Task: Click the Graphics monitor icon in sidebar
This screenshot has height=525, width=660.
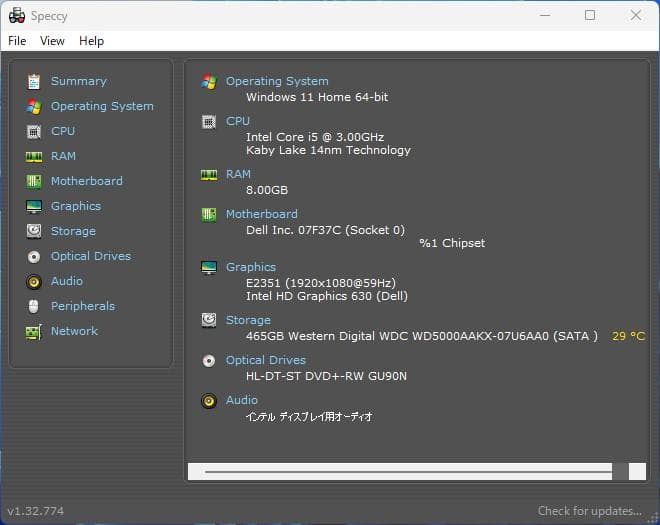Action: (x=34, y=207)
